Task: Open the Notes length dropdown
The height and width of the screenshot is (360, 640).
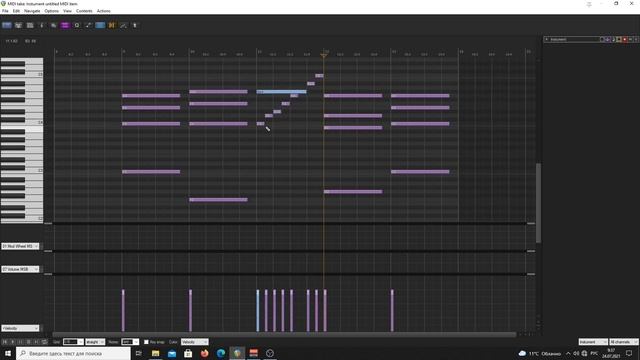Action: pos(130,342)
